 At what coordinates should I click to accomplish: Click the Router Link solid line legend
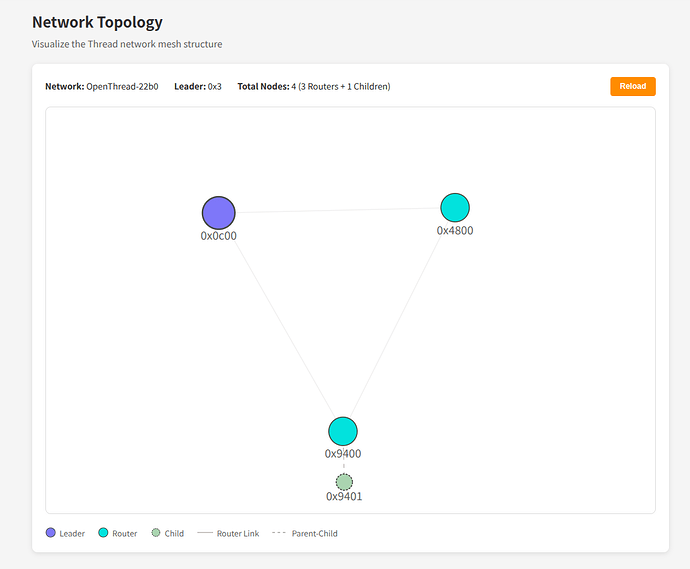tap(205, 533)
